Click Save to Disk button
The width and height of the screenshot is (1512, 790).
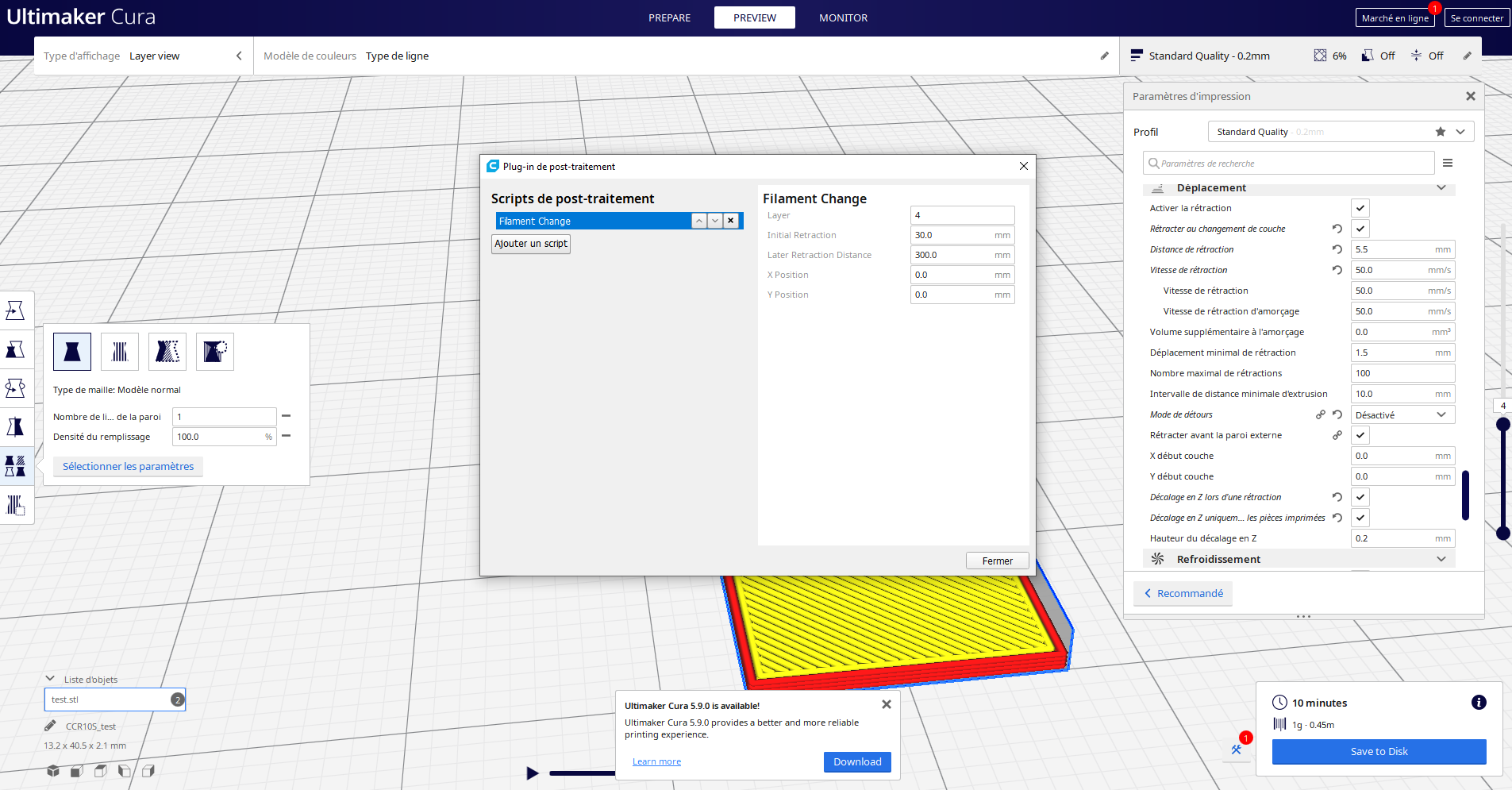pyautogui.click(x=1379, y=751)
